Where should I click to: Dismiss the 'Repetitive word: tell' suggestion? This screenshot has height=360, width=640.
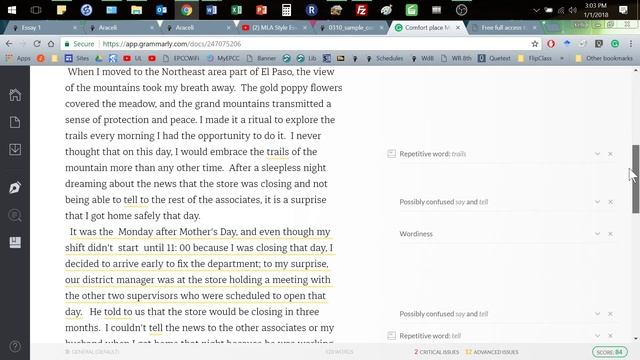610,336
